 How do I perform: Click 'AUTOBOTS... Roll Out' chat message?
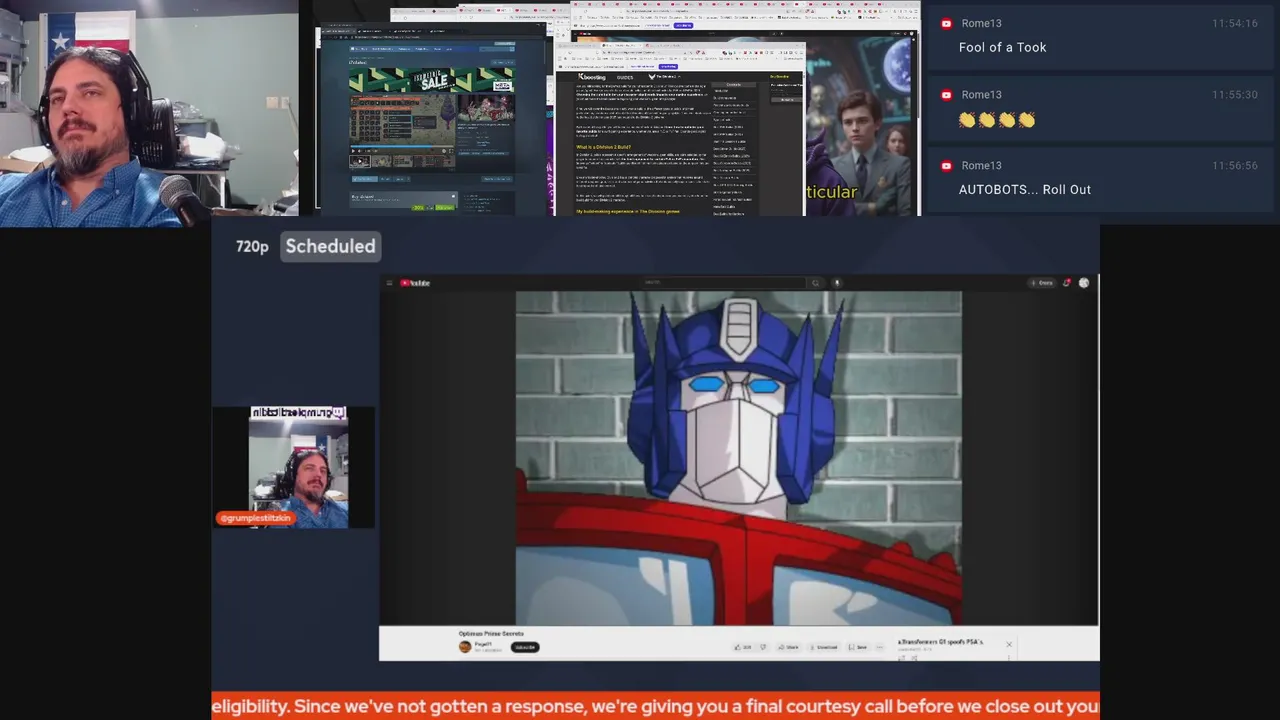(1024, 189)
